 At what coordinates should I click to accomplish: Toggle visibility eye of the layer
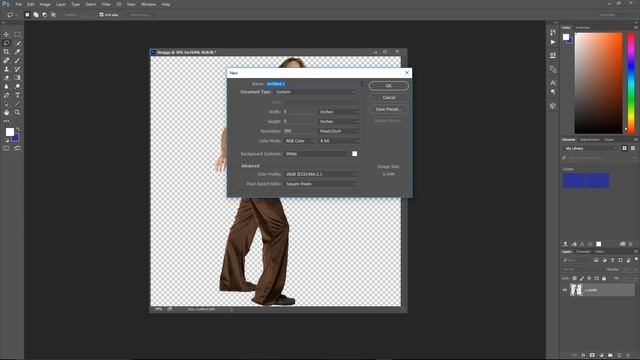565,290
